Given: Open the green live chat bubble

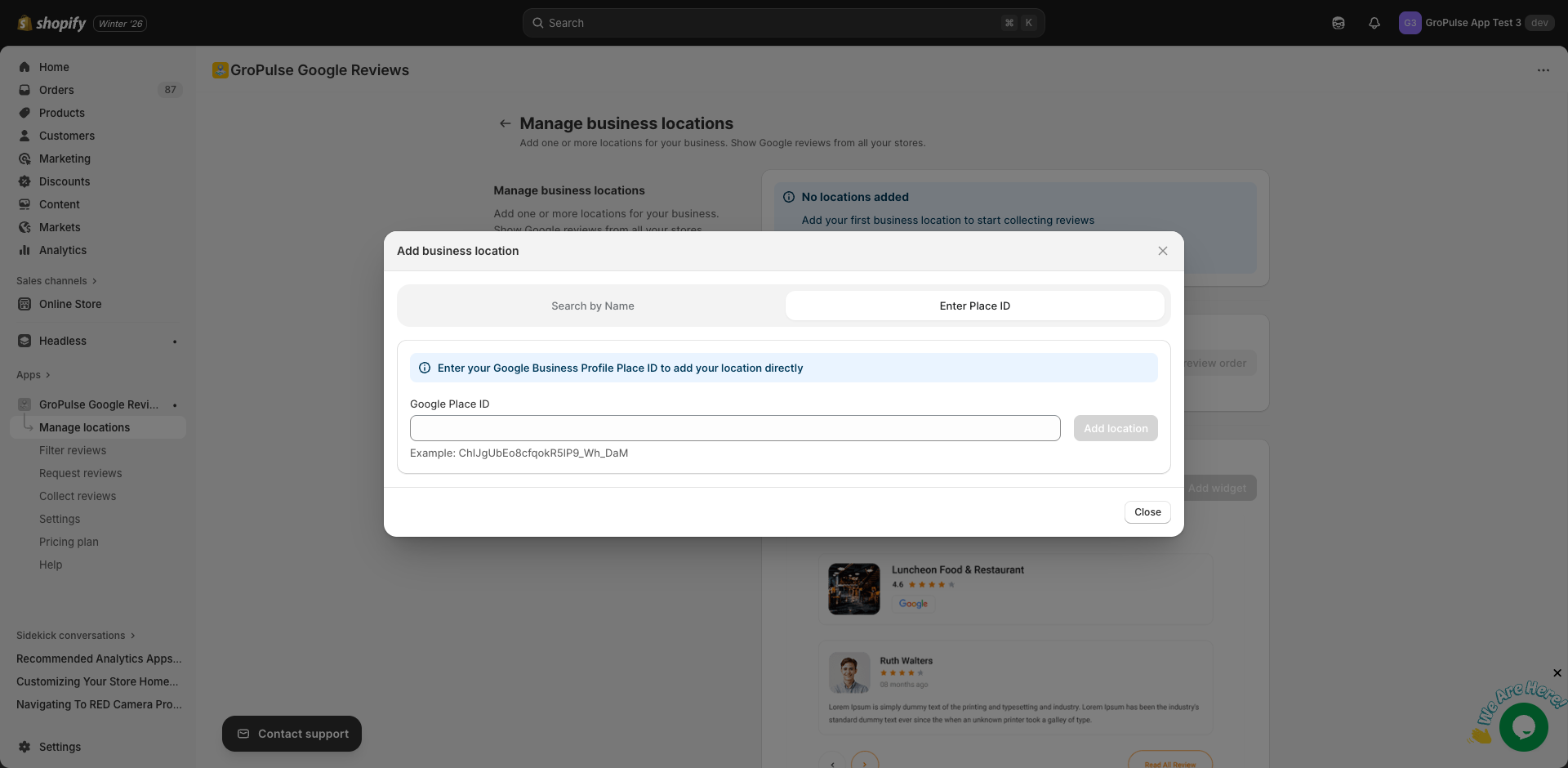Looking at the screenshot, I should pos(1523,726).
